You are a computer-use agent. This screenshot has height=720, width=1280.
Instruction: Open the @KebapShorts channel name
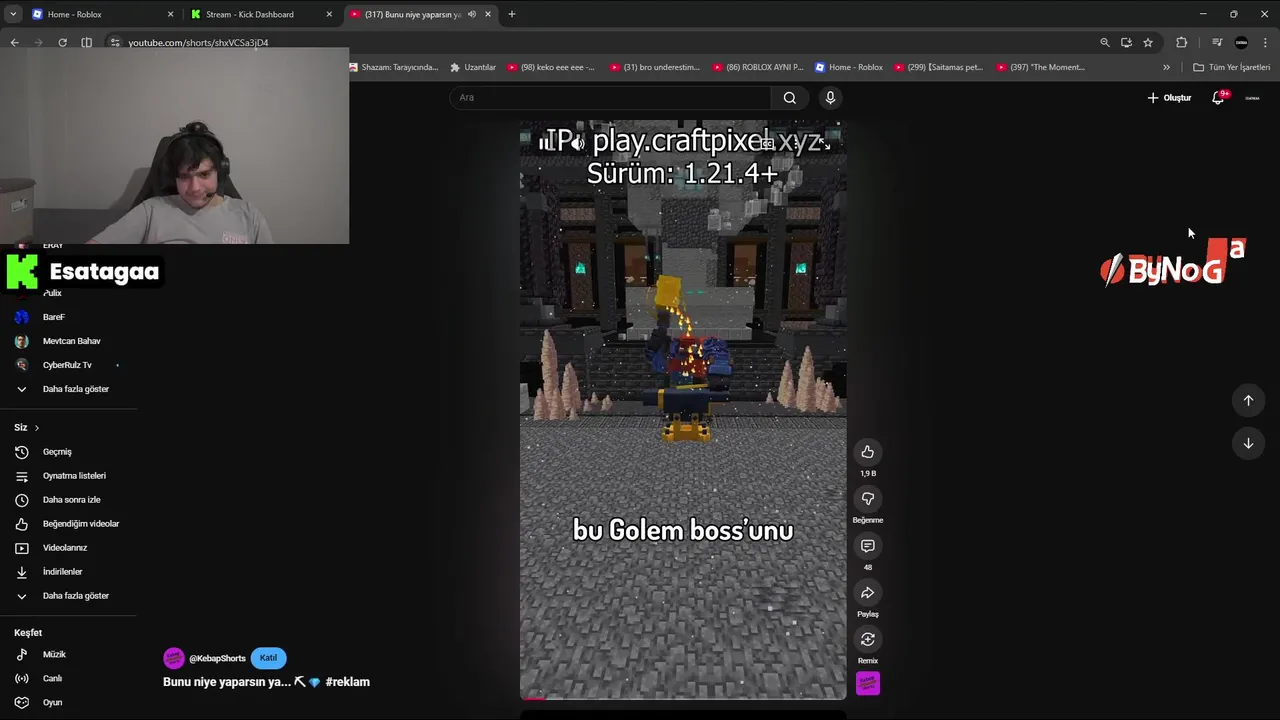217,658
